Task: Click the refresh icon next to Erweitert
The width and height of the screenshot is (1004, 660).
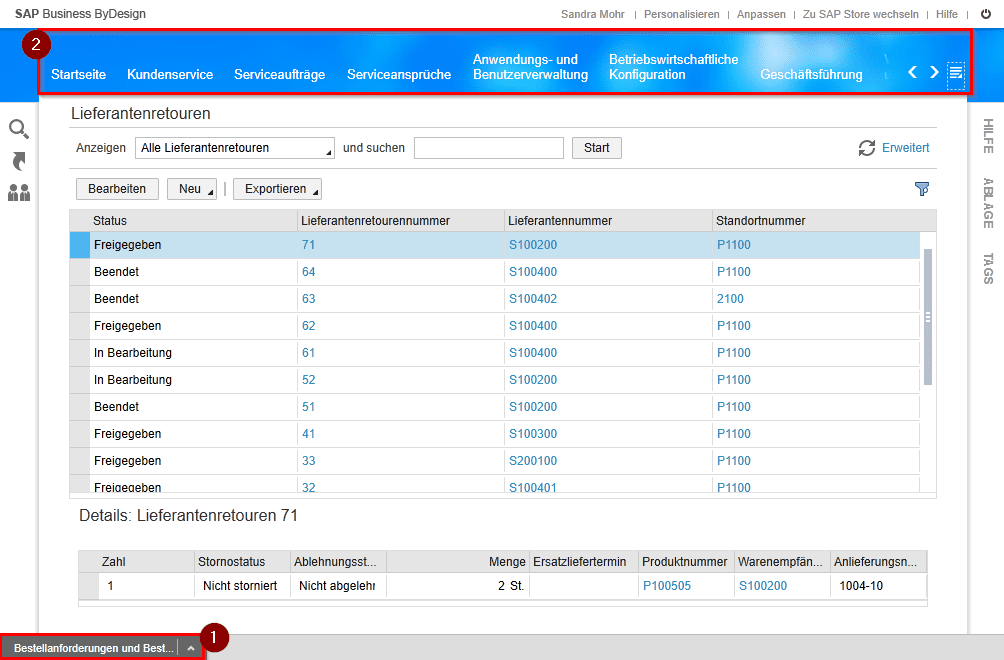Action: pos(866,148)
